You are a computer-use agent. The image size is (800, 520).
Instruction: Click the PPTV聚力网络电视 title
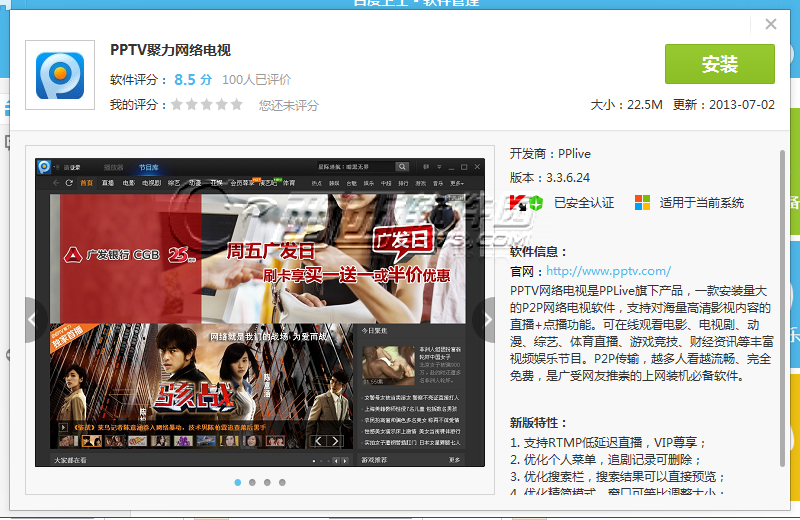pyautogui.click(x=170, y=50)
